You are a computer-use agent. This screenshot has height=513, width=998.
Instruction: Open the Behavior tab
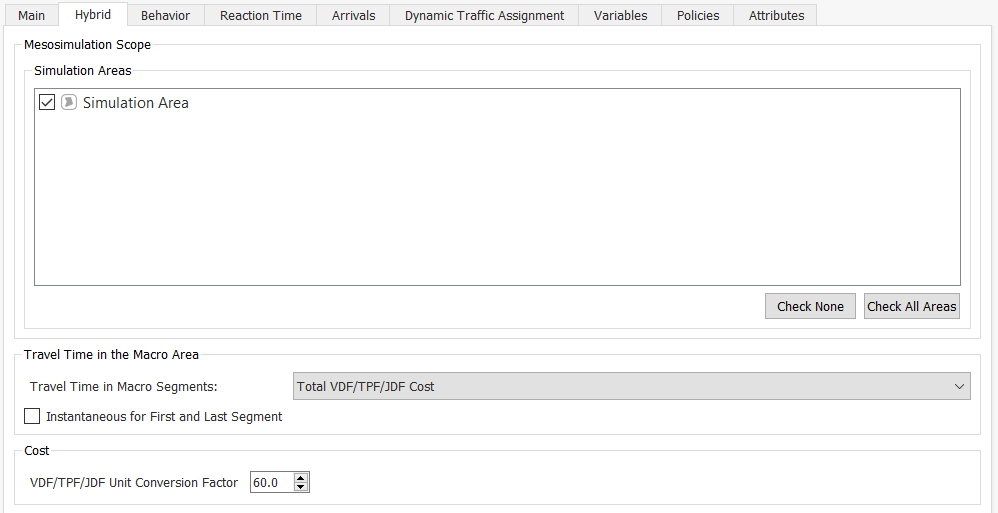[x=165, y=15]
